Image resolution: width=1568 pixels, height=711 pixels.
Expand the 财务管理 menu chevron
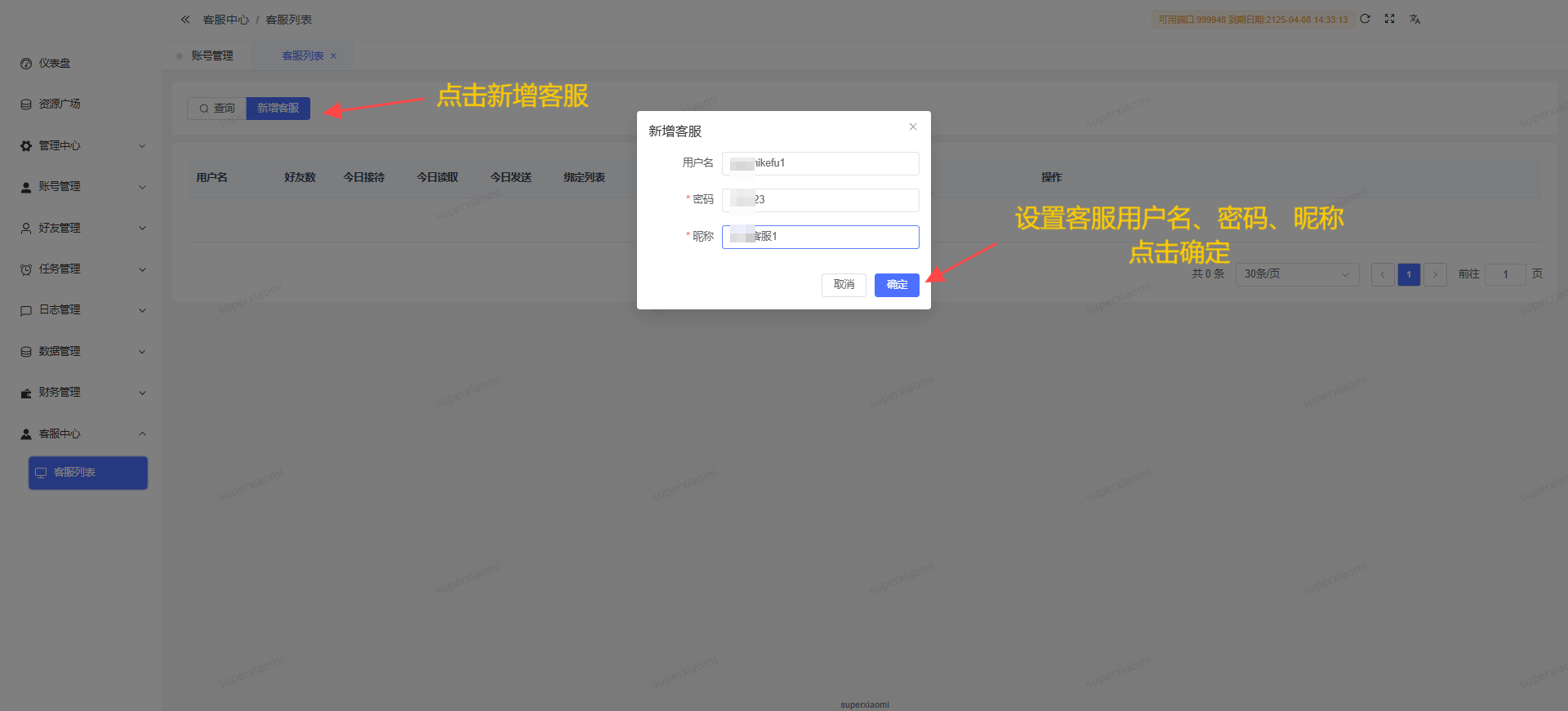(x=142, y=393)
